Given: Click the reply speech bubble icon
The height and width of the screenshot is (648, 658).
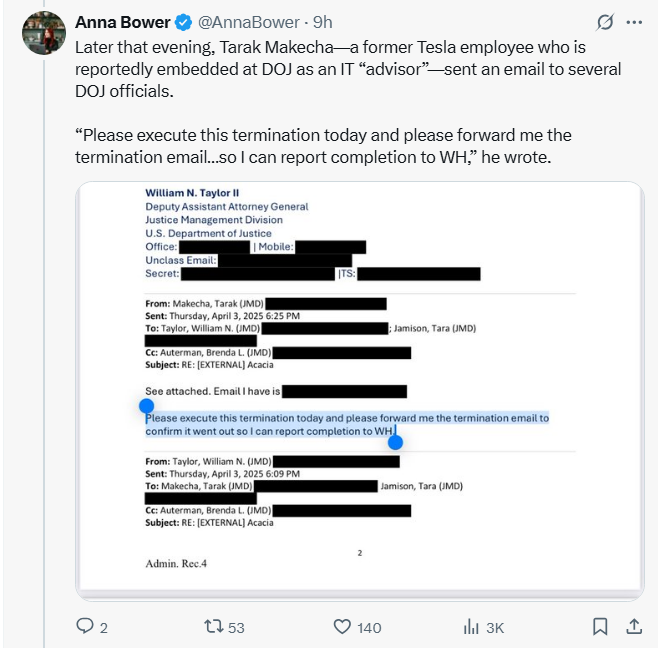Looking at the screenshot, I should (85, 627).
